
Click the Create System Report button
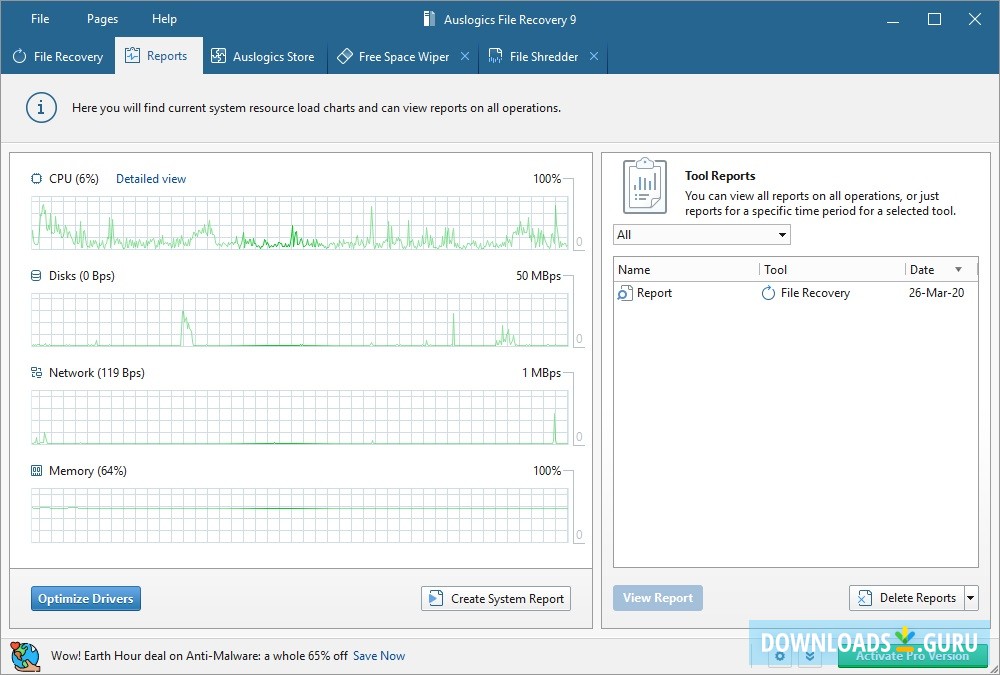tap(496, 598)
